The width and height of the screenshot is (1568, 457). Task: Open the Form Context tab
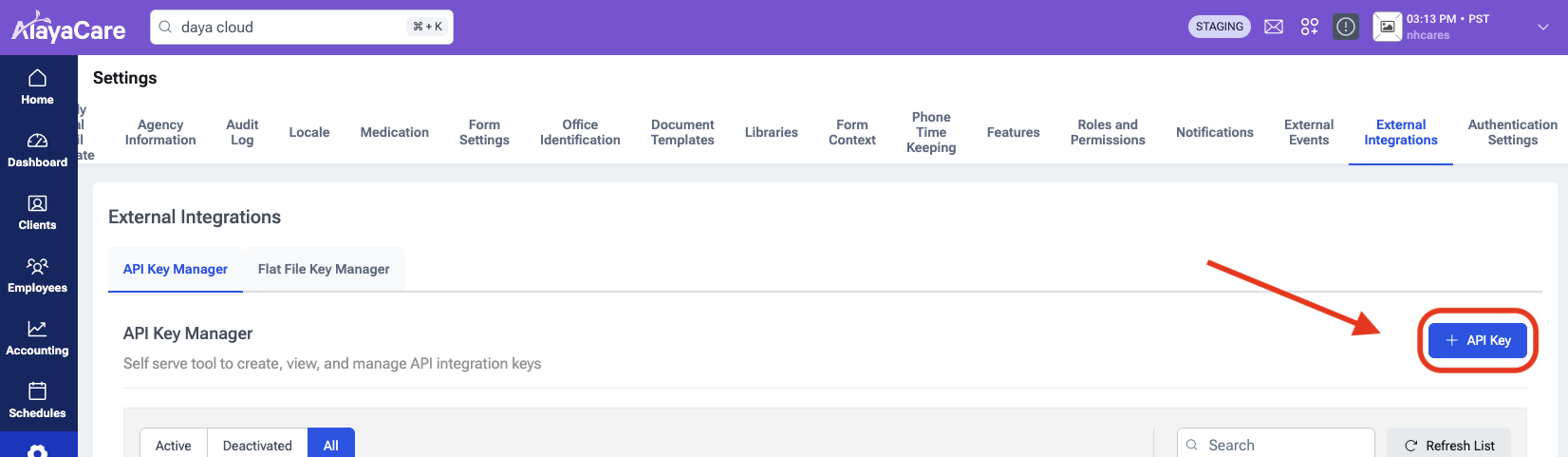(x=852, y=132)
